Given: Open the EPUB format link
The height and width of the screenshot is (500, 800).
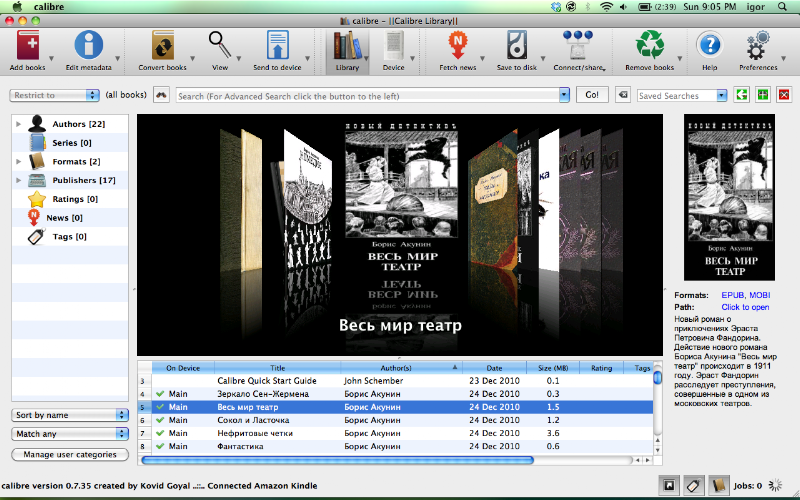Looking at the screenshot, I should 733,295.
